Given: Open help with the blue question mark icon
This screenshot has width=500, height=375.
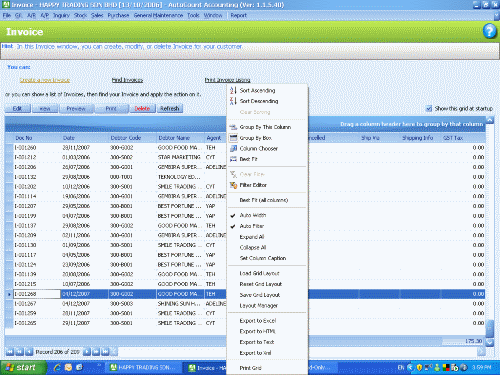Looking at the screenshot, I should pyautogui.click(x=489, y=31).
